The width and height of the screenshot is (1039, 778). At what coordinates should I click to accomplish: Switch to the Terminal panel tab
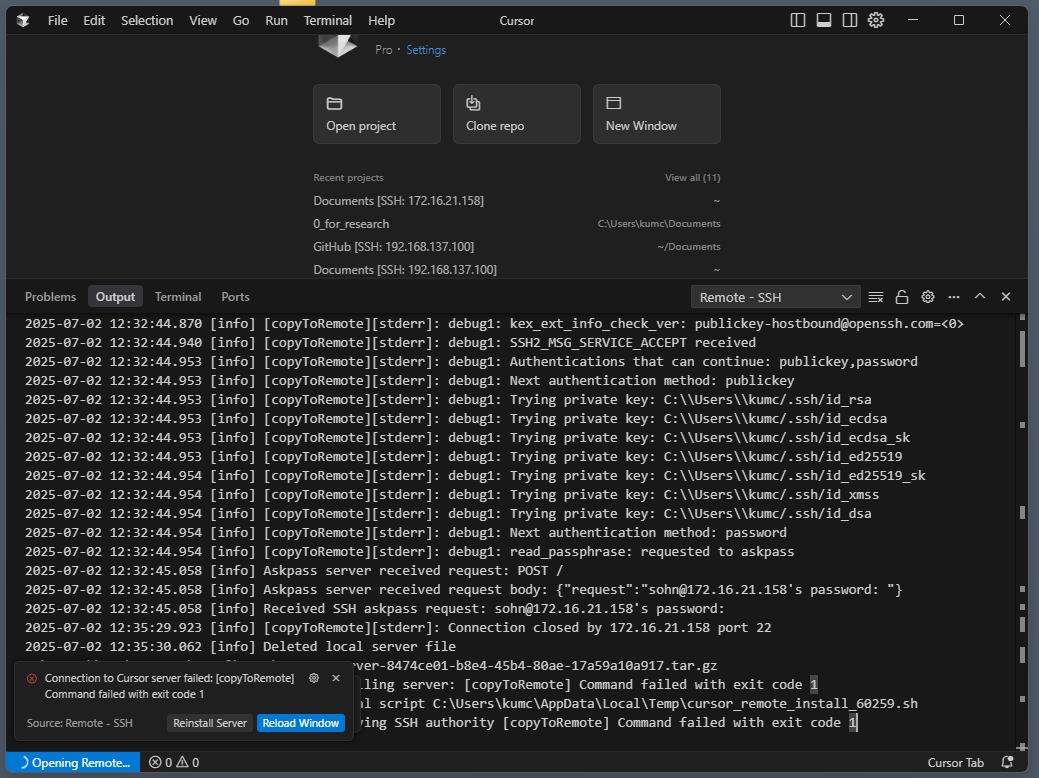pyautogui.click(x=178, y=297)
